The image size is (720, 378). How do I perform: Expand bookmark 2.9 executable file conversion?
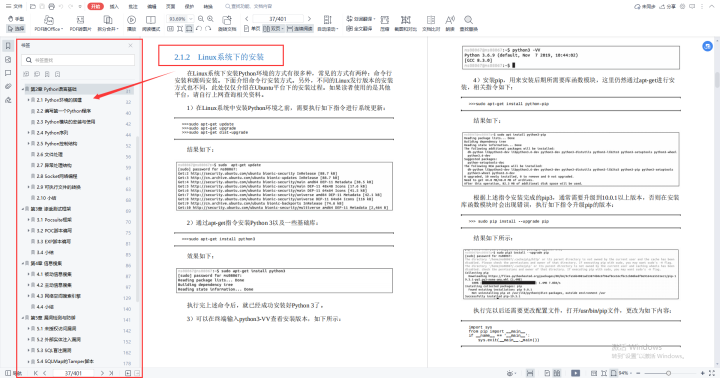(28, 187)
